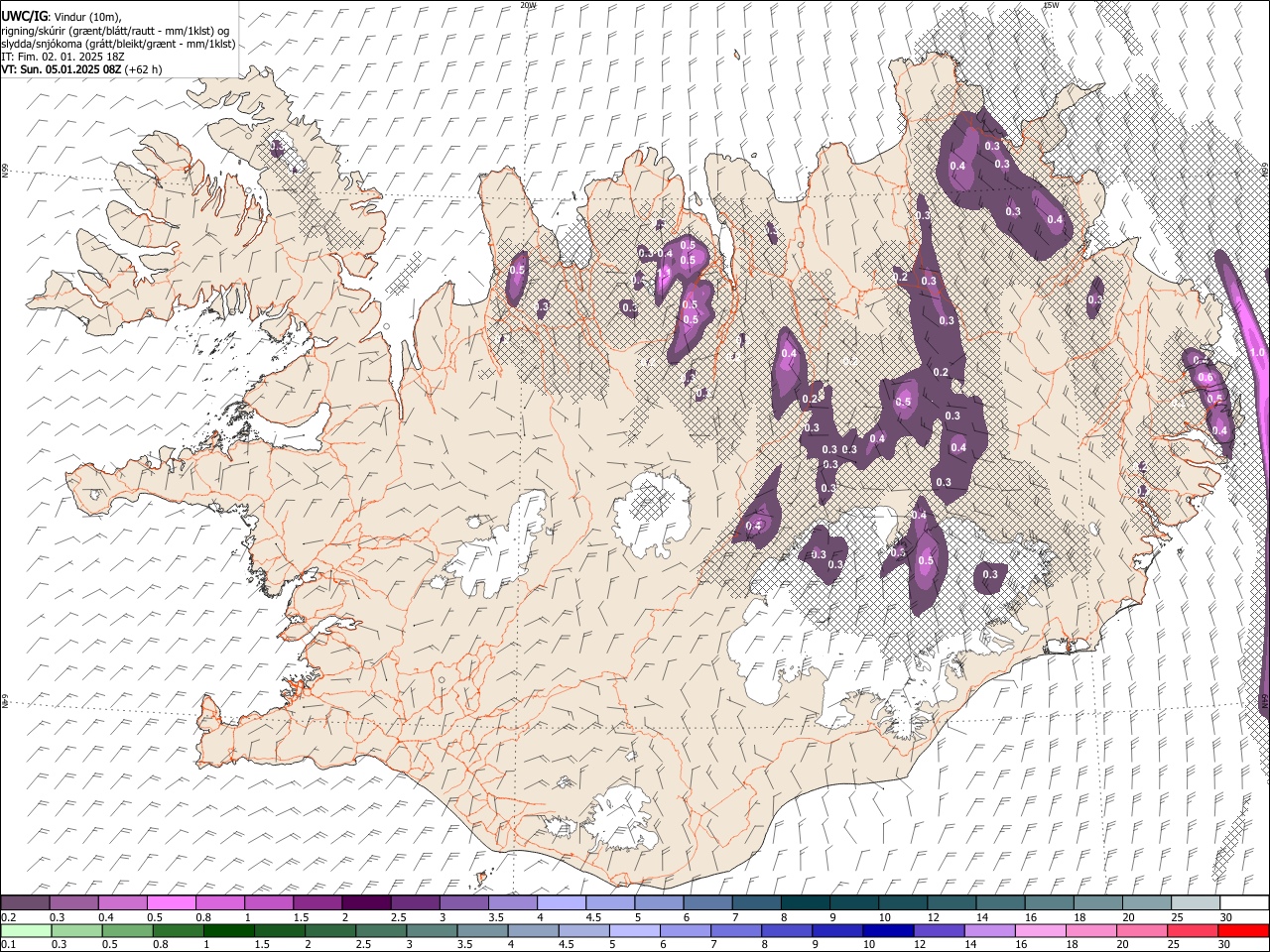This screenshot has width=1270, height=952.
Task: Click the '20W' longitude label
Action: tap(528, 5)
